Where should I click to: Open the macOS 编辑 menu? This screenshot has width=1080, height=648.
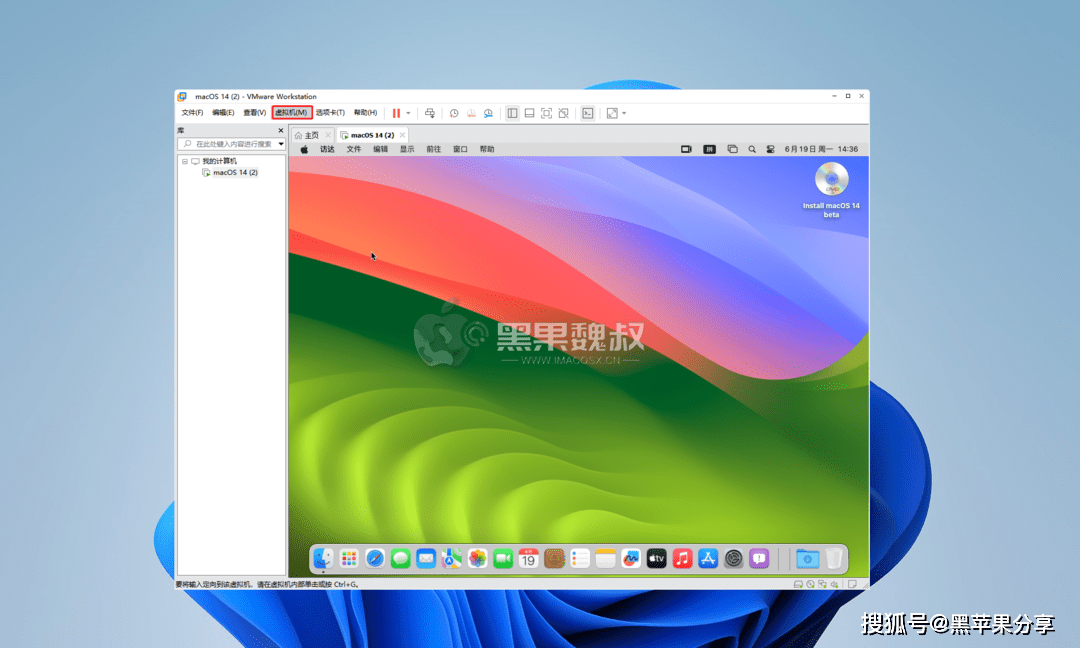[x=381, y=149]
